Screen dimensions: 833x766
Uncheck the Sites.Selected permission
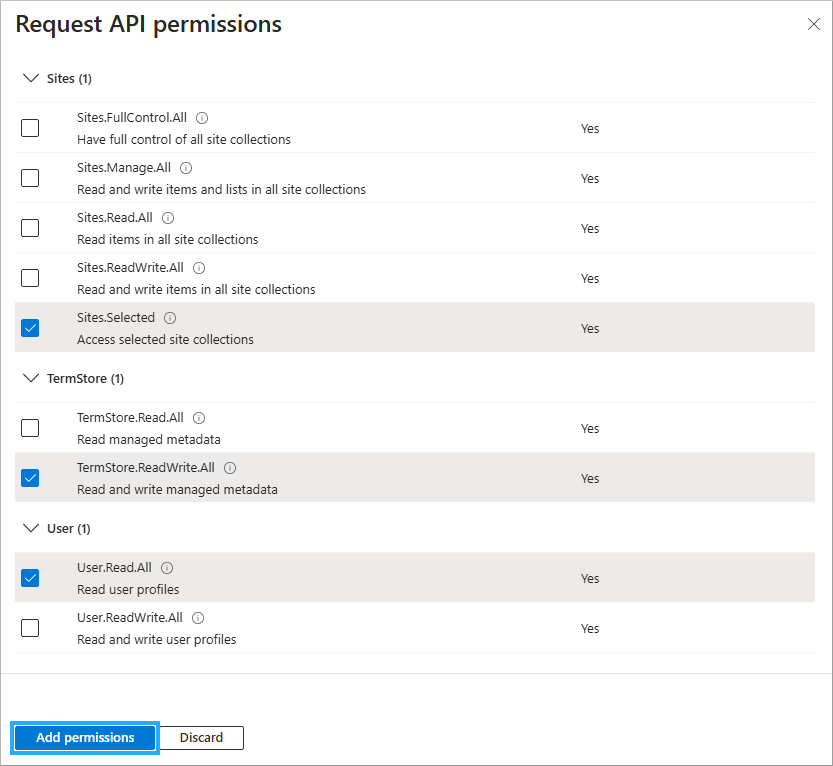pos(30,328)
